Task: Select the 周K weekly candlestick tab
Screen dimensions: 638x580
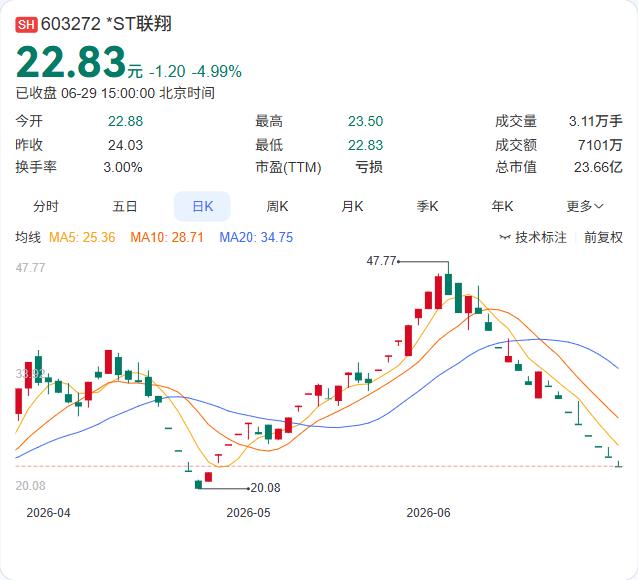Action: pos(277,206)
